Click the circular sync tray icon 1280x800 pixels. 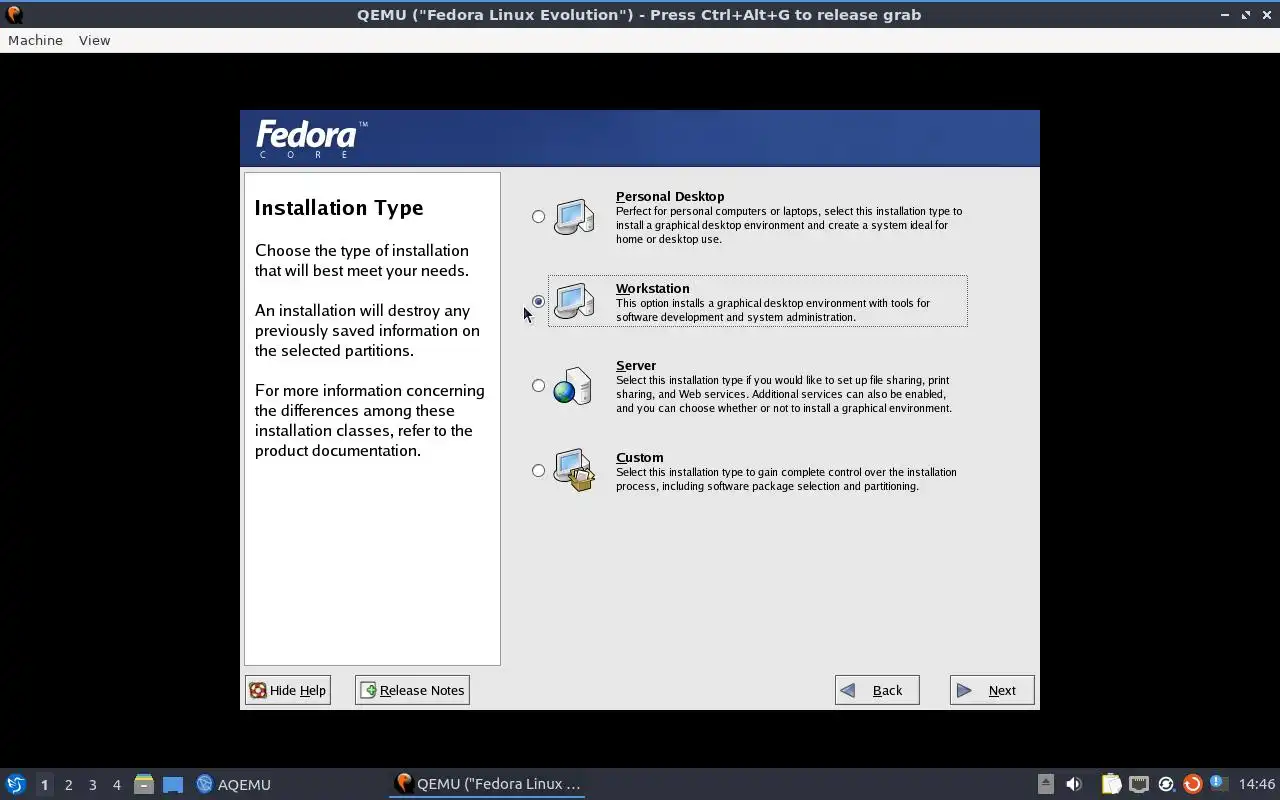click(x=1166, y=784)
